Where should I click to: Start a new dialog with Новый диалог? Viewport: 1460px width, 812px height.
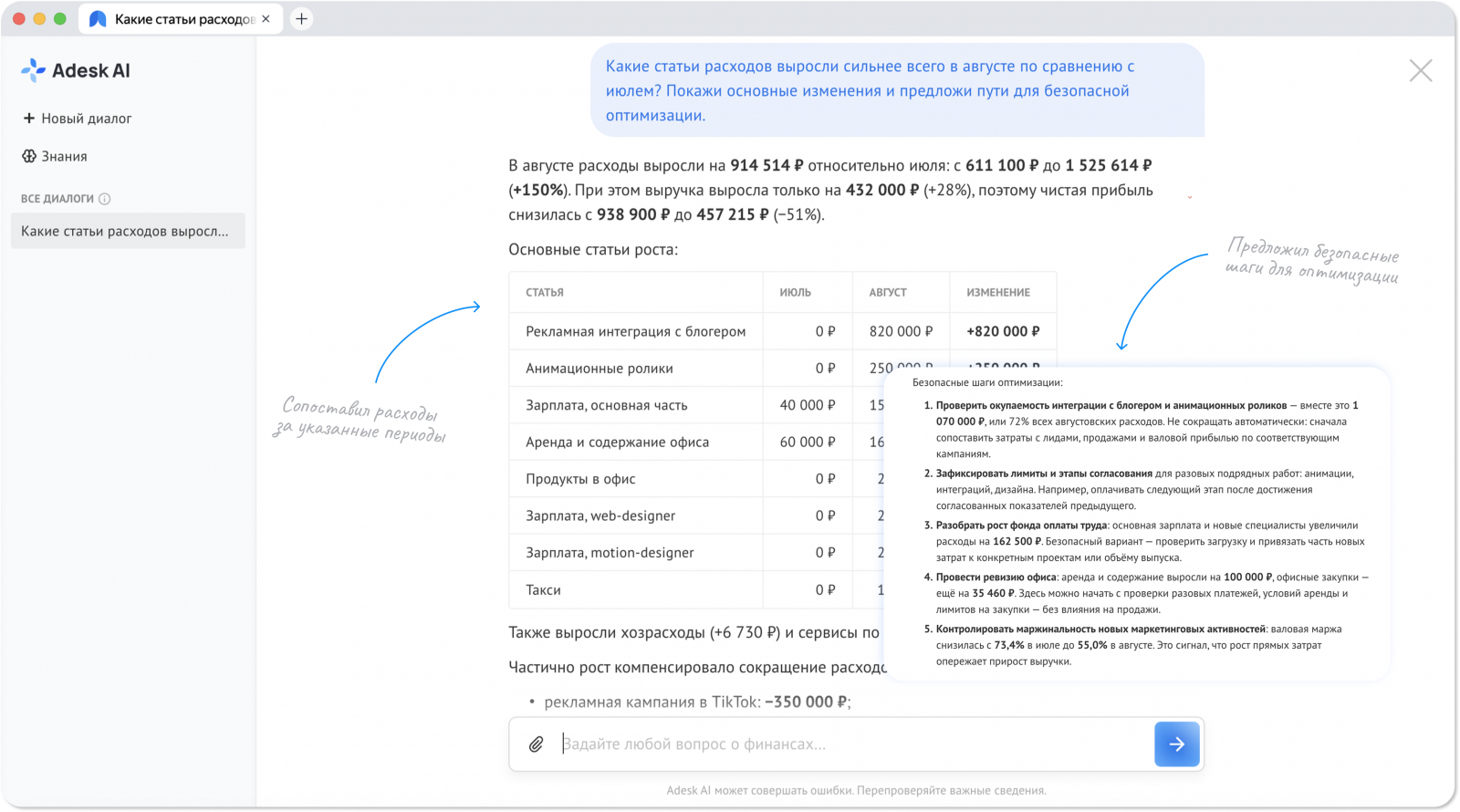(78, 119)
